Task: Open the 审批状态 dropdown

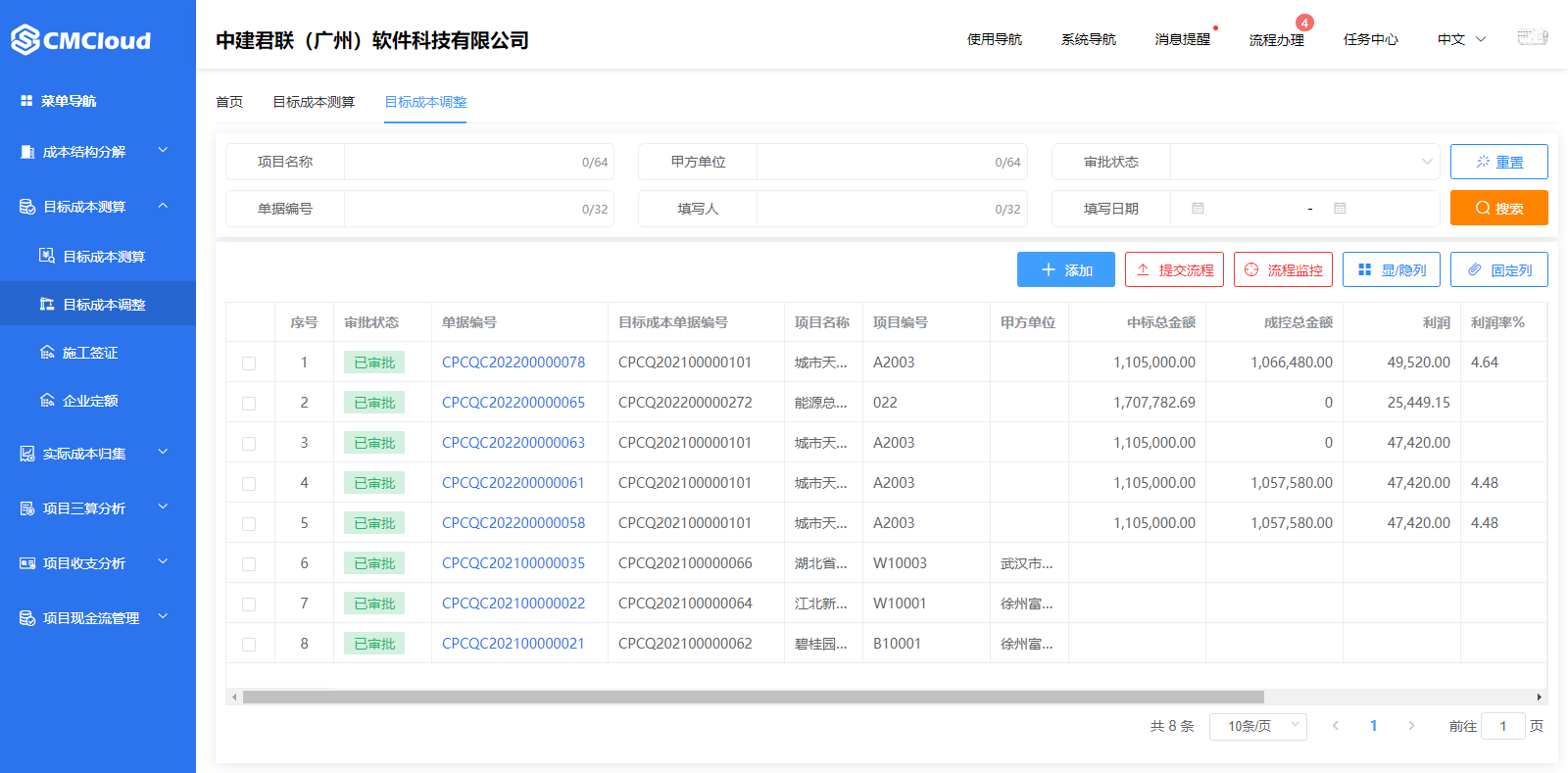Action: click(x=1304, y=162)
